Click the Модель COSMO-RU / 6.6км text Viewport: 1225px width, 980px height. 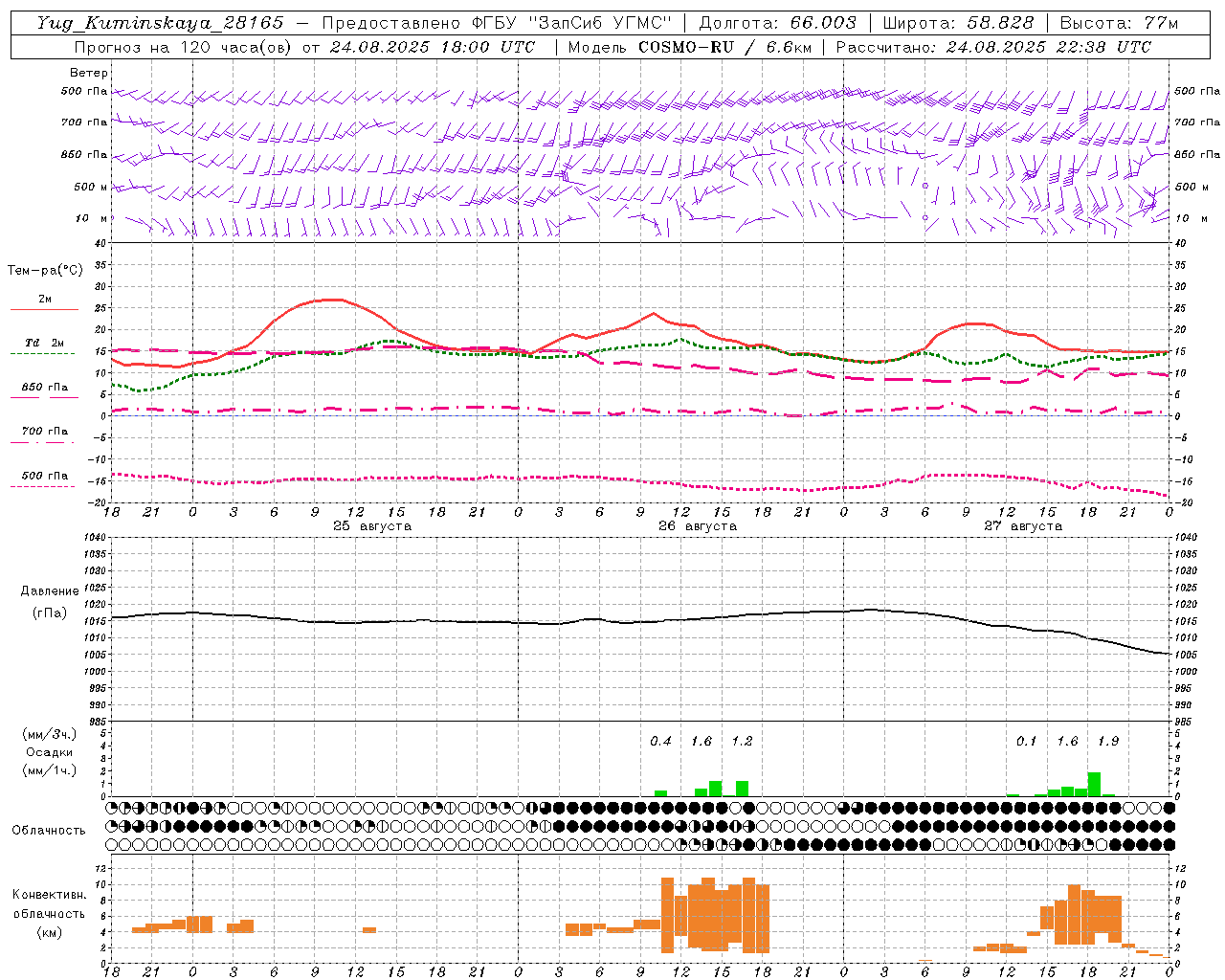pyautogui.click(x=690, y=47)
